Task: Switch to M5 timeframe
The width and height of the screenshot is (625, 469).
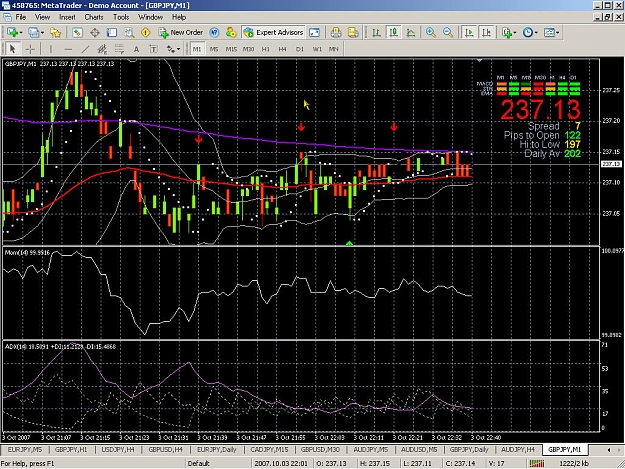Action: (214, 49)
